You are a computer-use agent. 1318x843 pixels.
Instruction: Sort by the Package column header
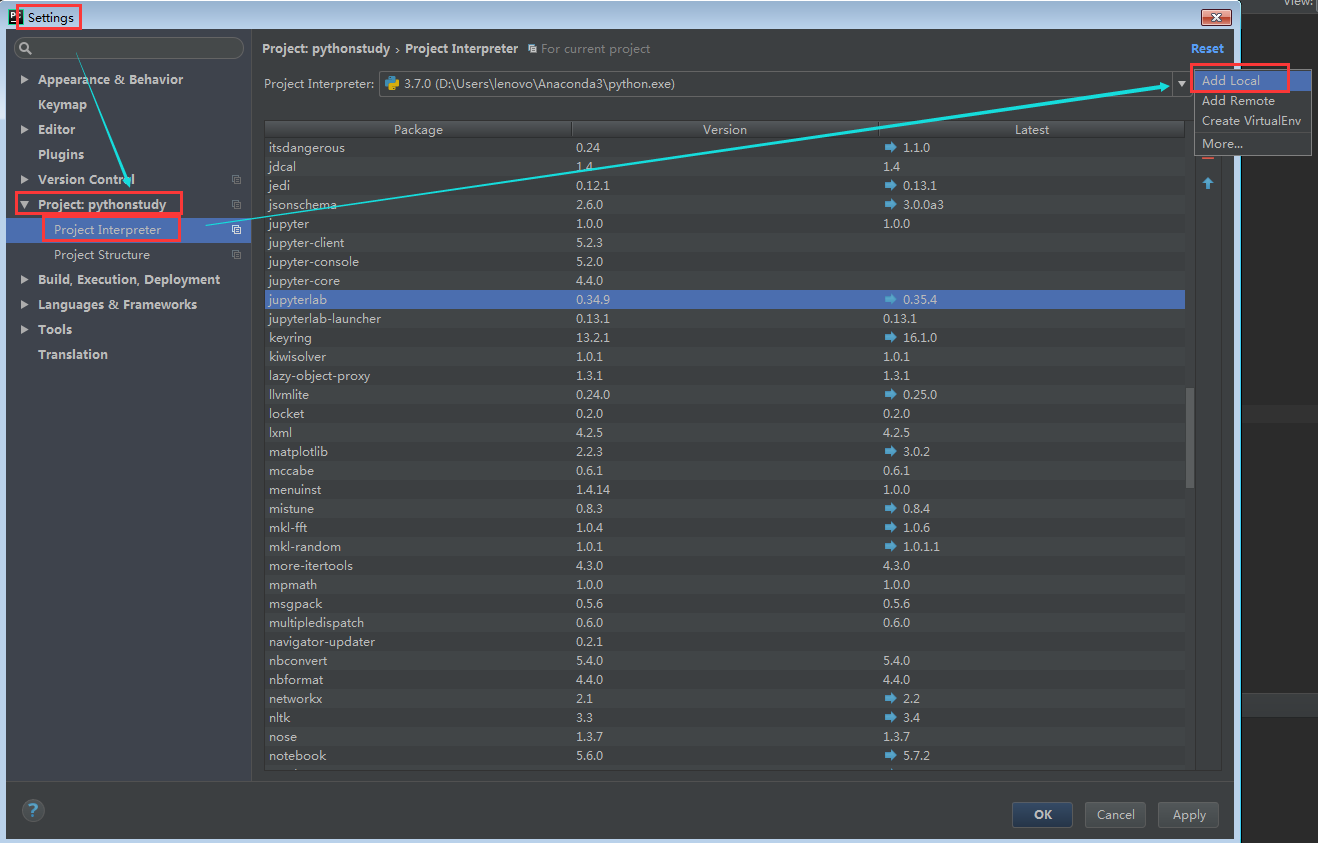(418, 130)
